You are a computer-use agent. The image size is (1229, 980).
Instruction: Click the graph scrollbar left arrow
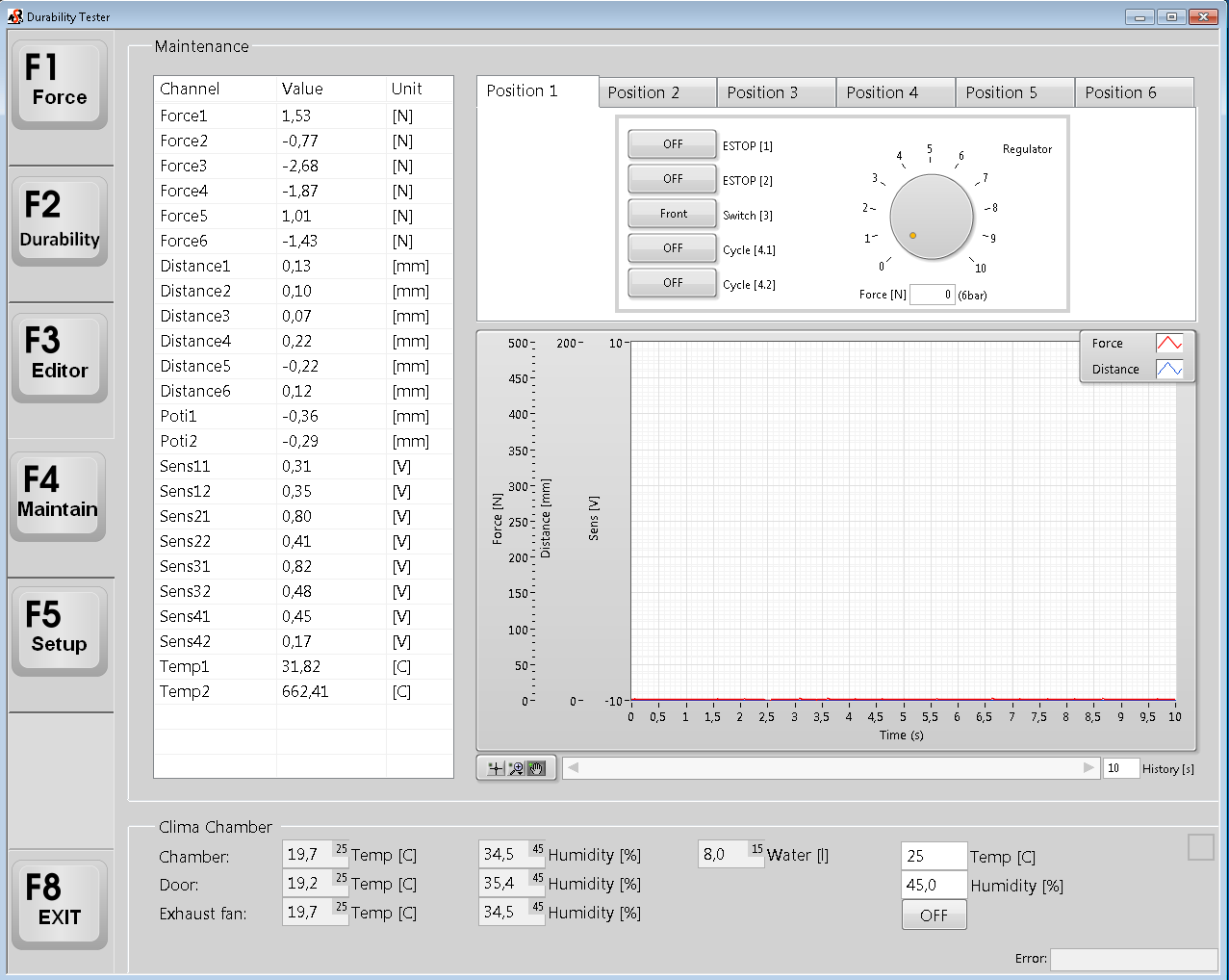click(574, 767)
